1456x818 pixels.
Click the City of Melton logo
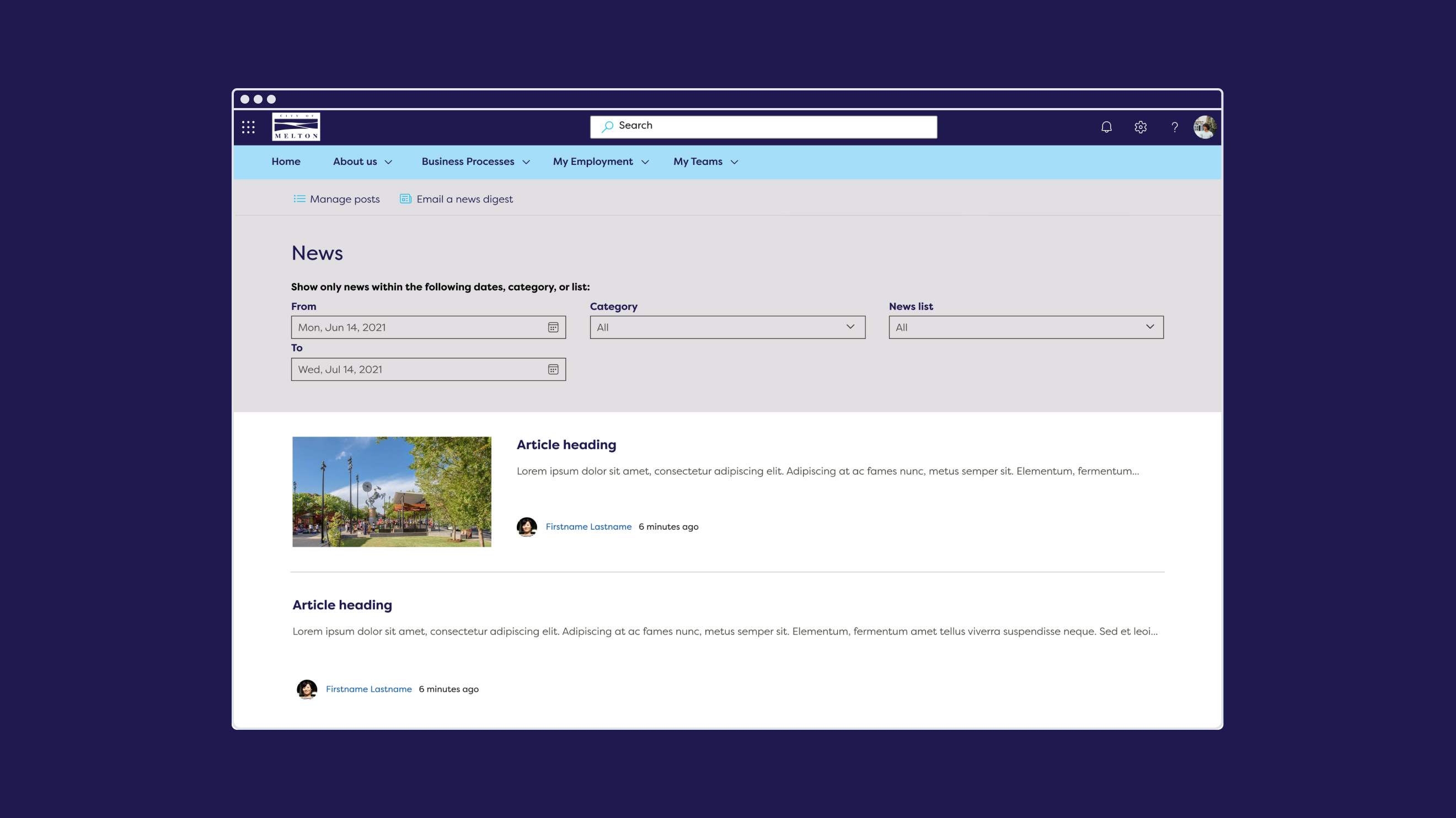click(x=296, y=127)
